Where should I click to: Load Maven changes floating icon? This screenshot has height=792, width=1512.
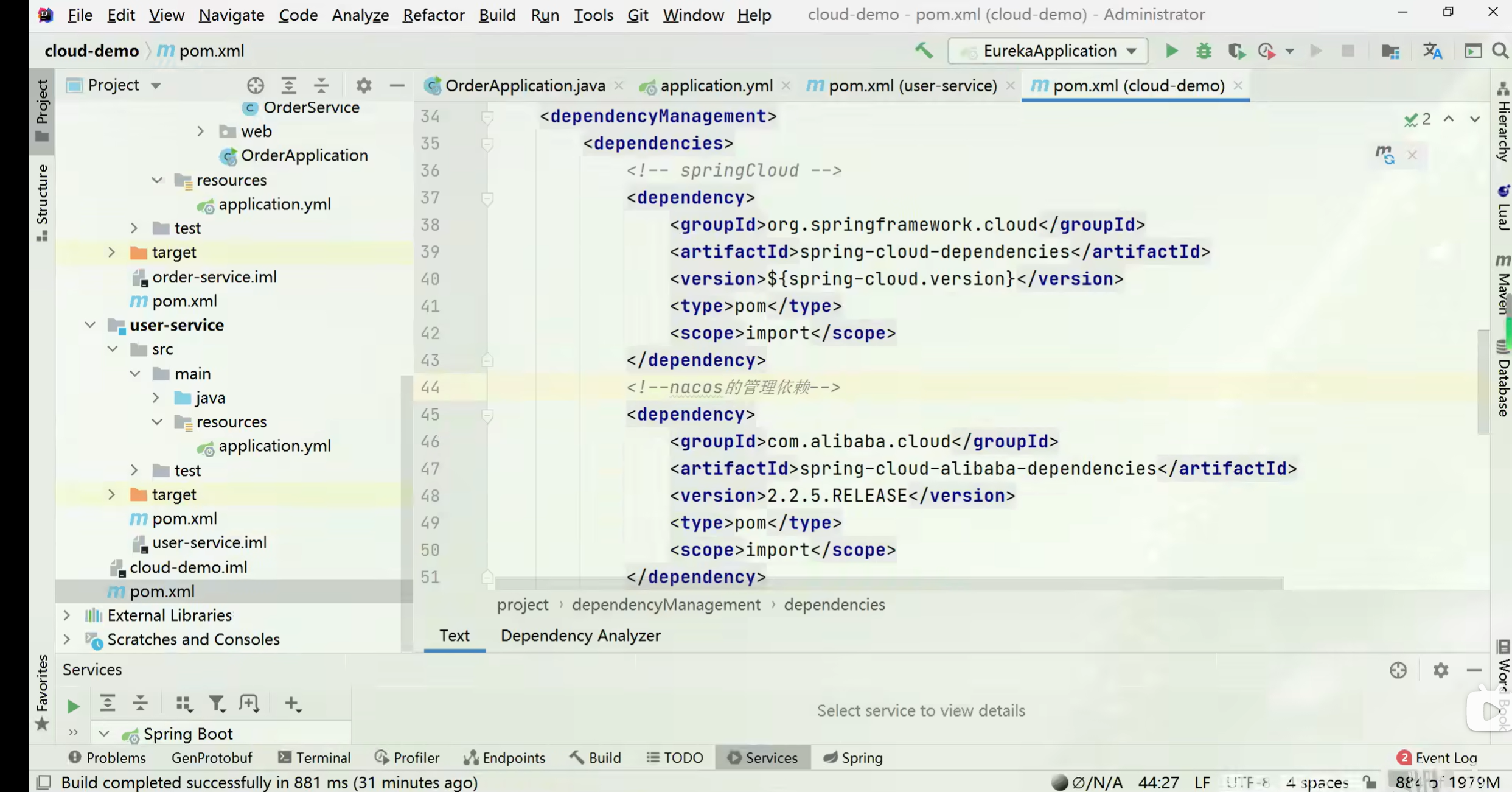1385,154
